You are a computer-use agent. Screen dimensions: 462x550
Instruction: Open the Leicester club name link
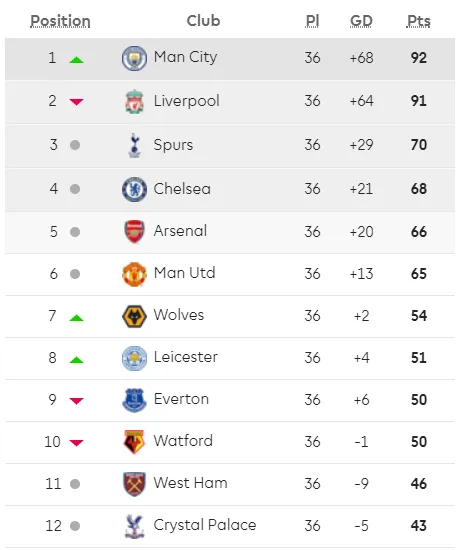[186, 357]
